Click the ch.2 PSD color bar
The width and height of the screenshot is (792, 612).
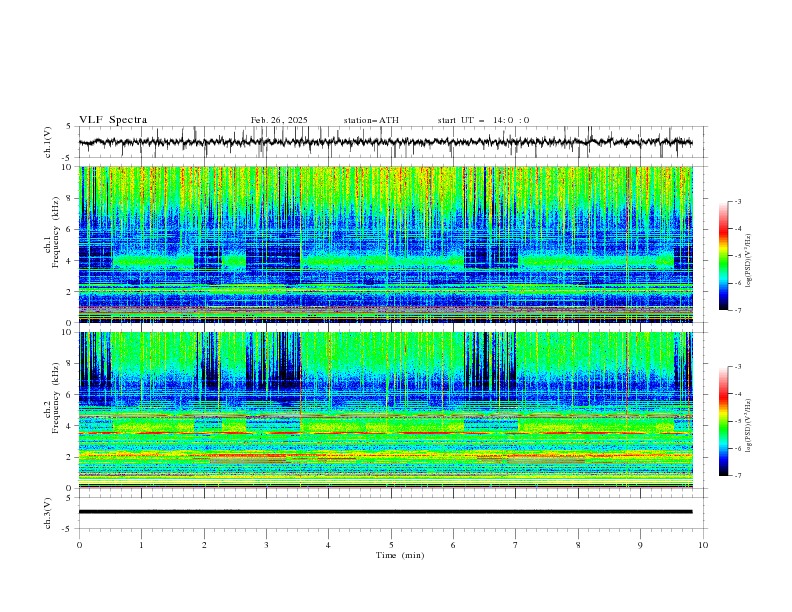724,421
